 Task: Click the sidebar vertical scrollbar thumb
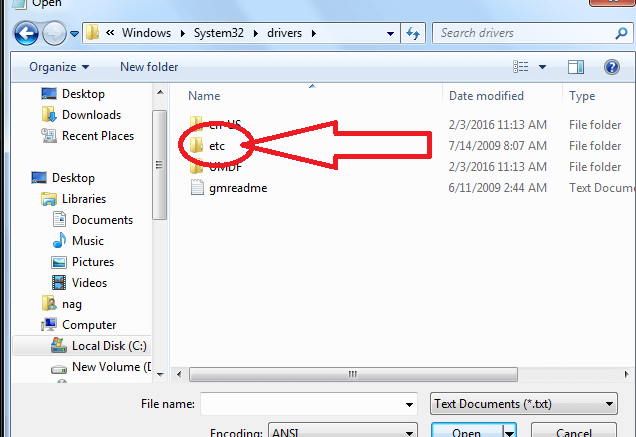[x=159, y=165]
